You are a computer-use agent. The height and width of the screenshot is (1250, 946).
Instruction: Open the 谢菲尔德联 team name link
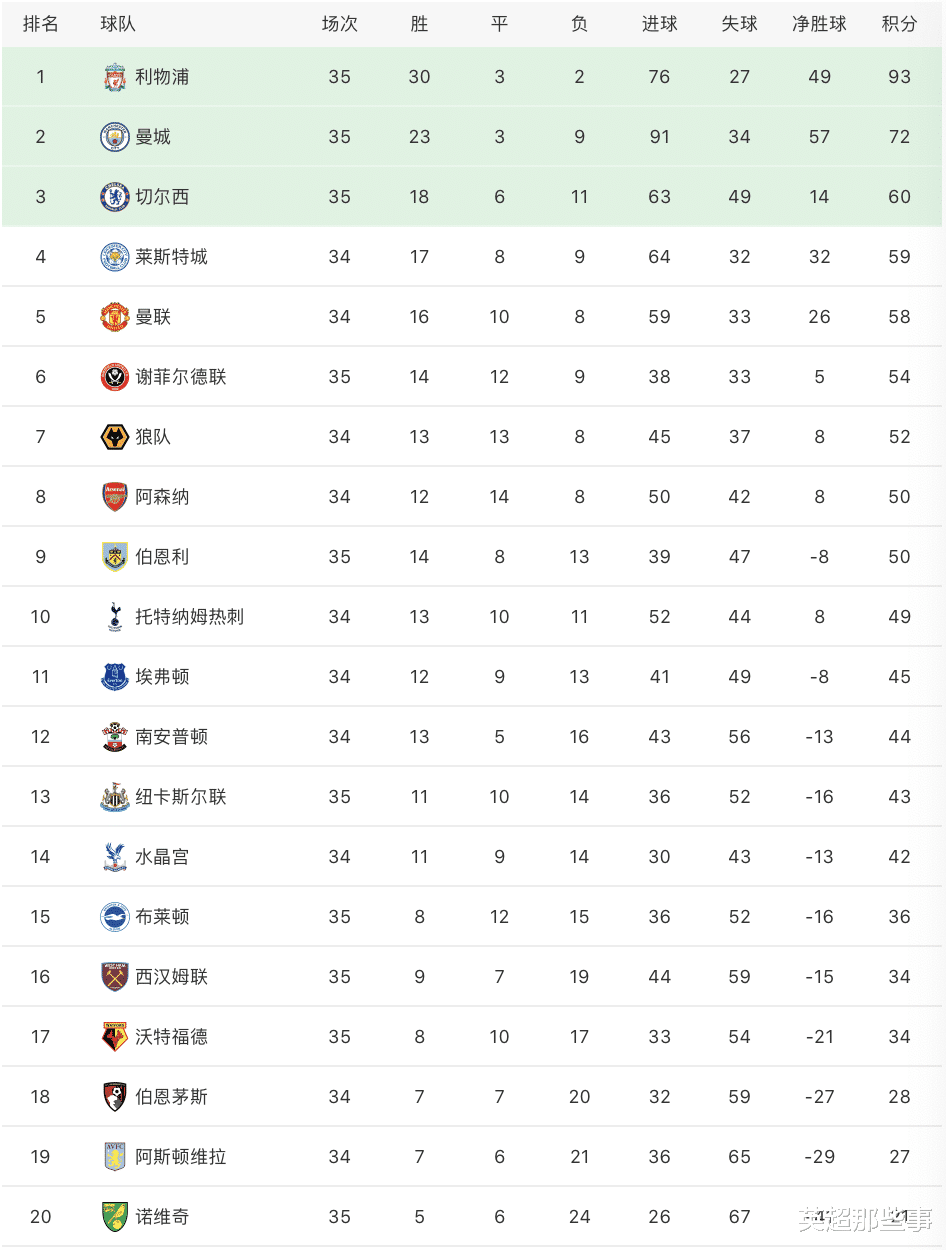pos(181,377)
